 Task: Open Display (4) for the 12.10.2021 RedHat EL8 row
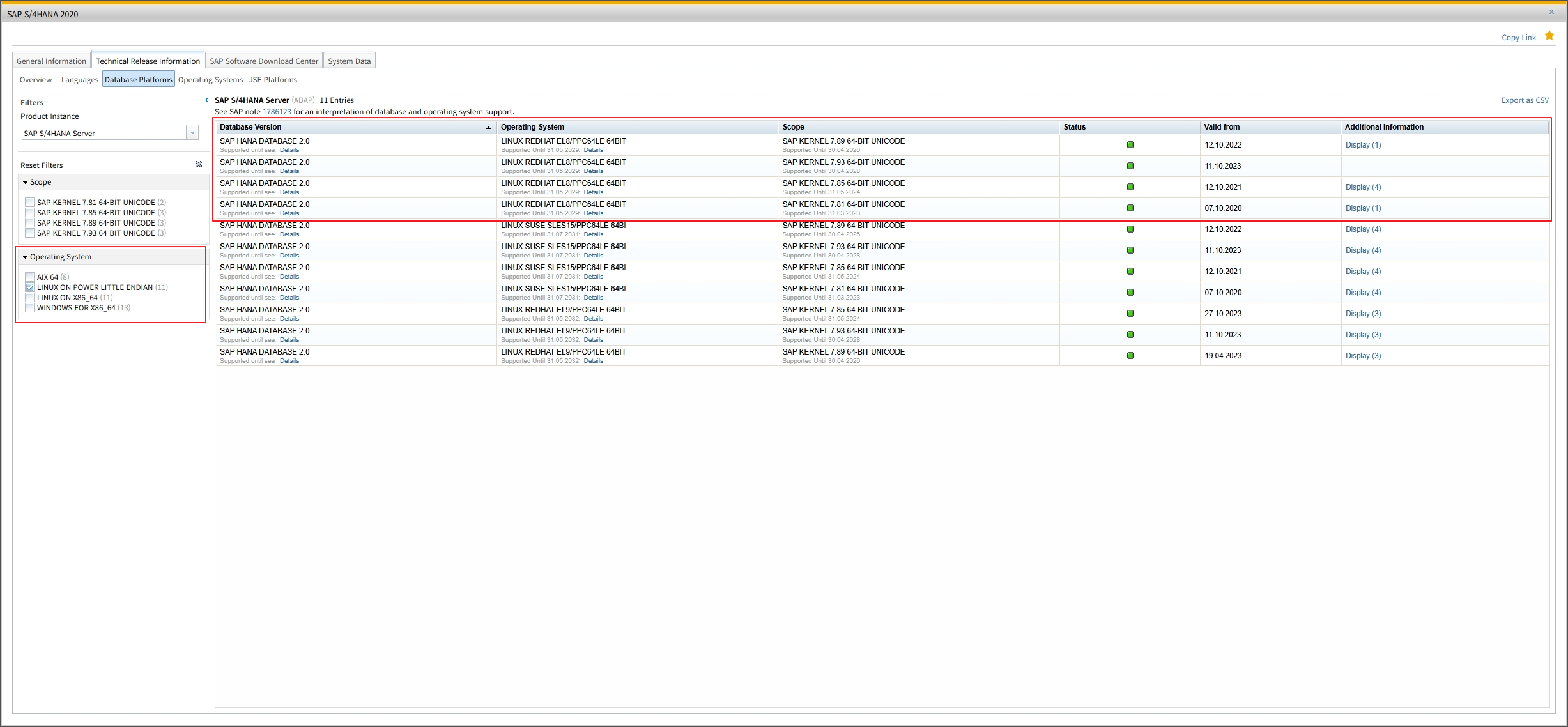coord(1363,187)
